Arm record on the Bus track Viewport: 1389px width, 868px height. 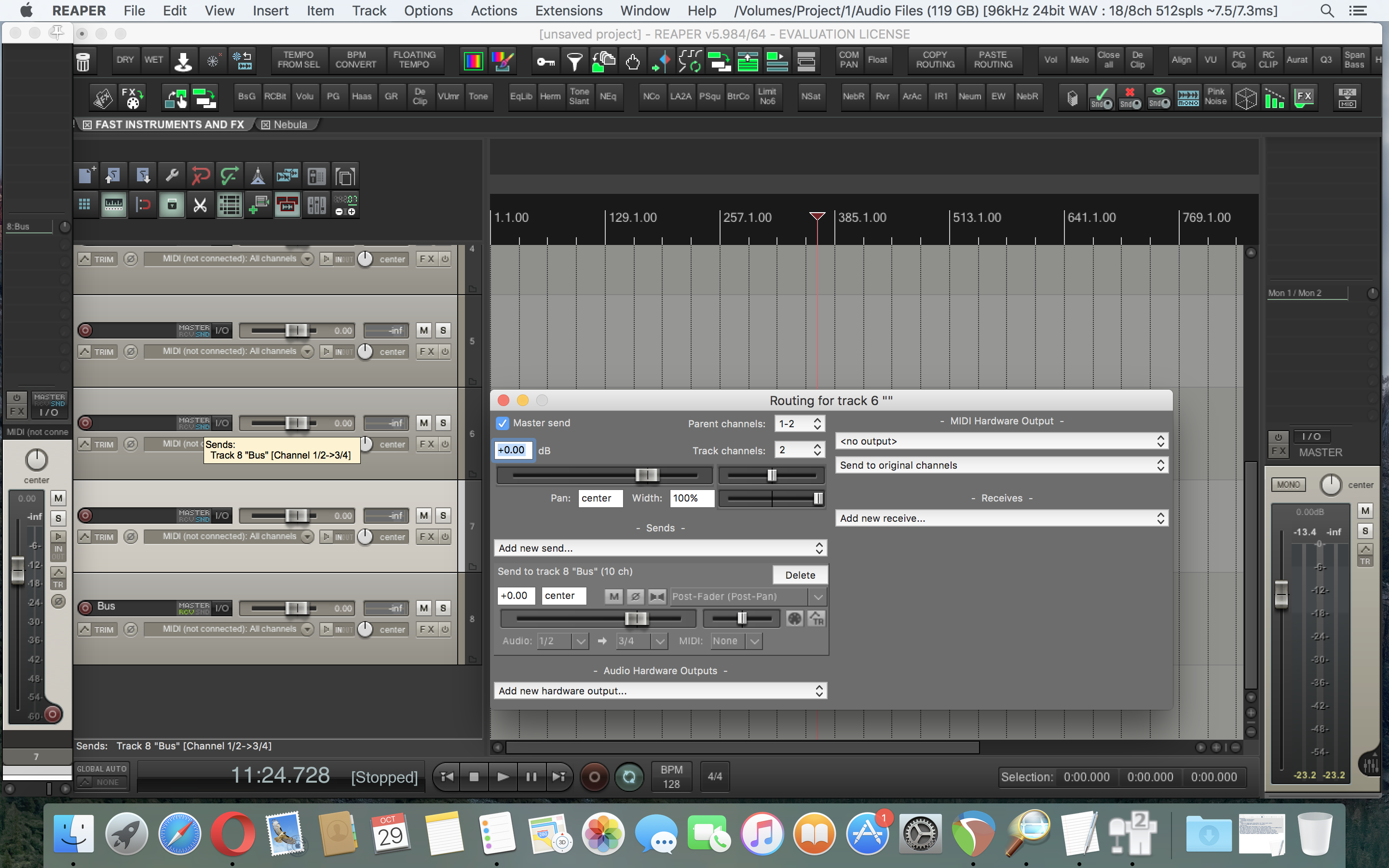click(x=85, y=608)
